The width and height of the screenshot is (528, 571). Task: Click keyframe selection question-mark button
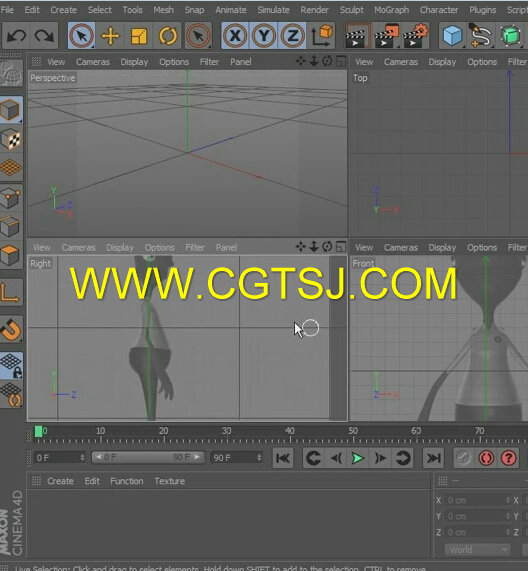click(x=509, y=458)
